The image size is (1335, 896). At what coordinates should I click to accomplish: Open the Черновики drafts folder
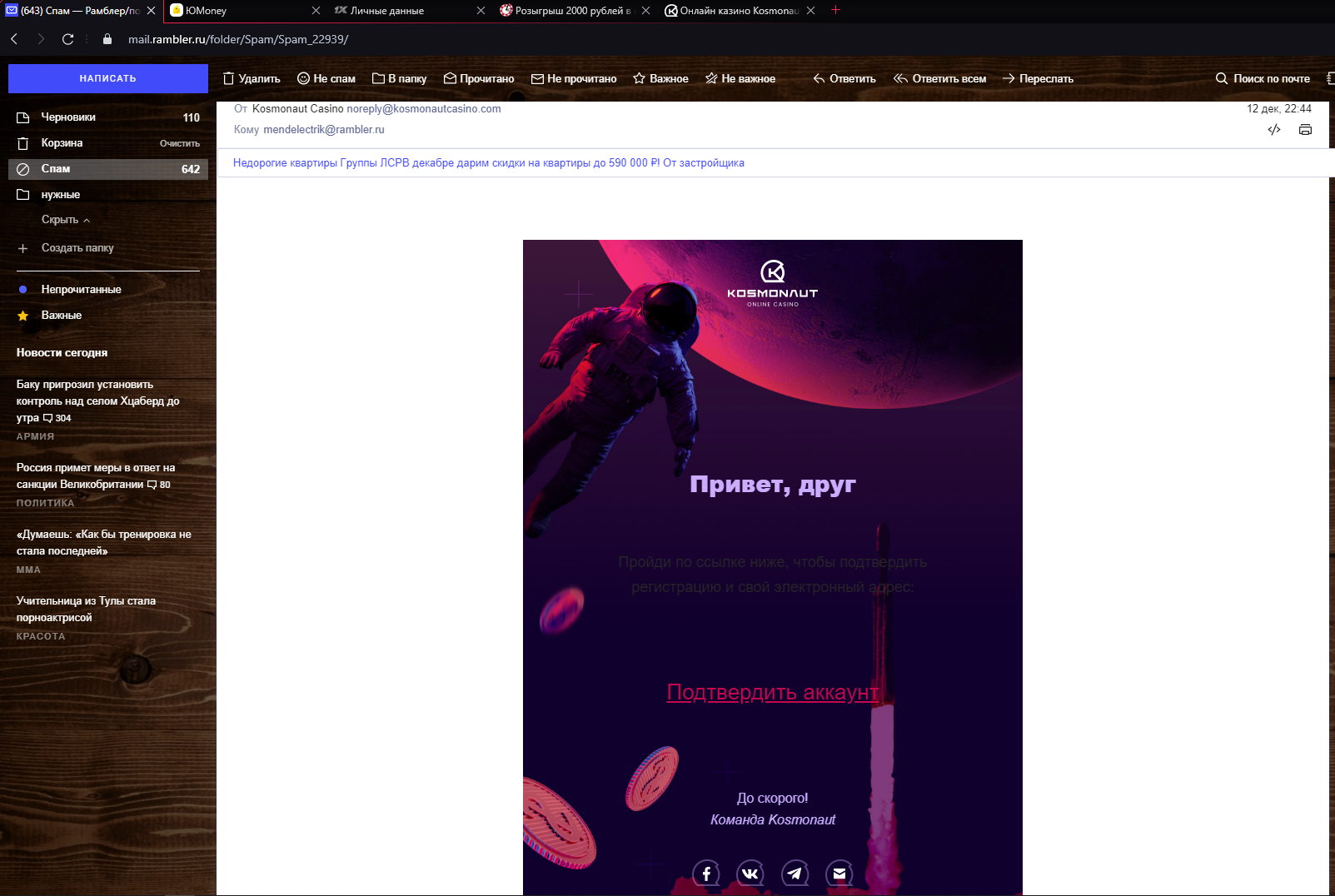click(x=108, y=117)
